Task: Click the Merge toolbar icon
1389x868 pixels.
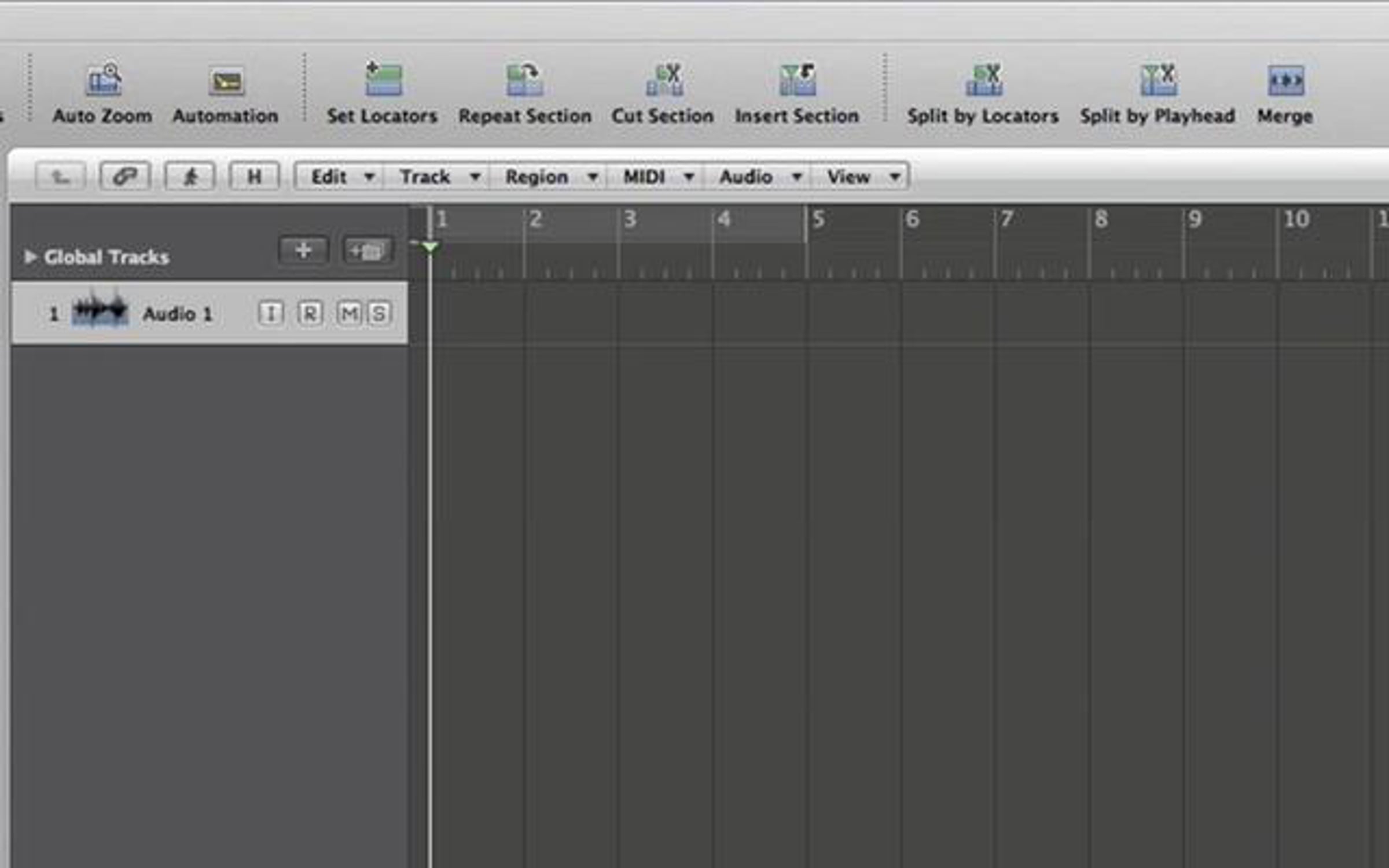Action: pos(1285,80)
